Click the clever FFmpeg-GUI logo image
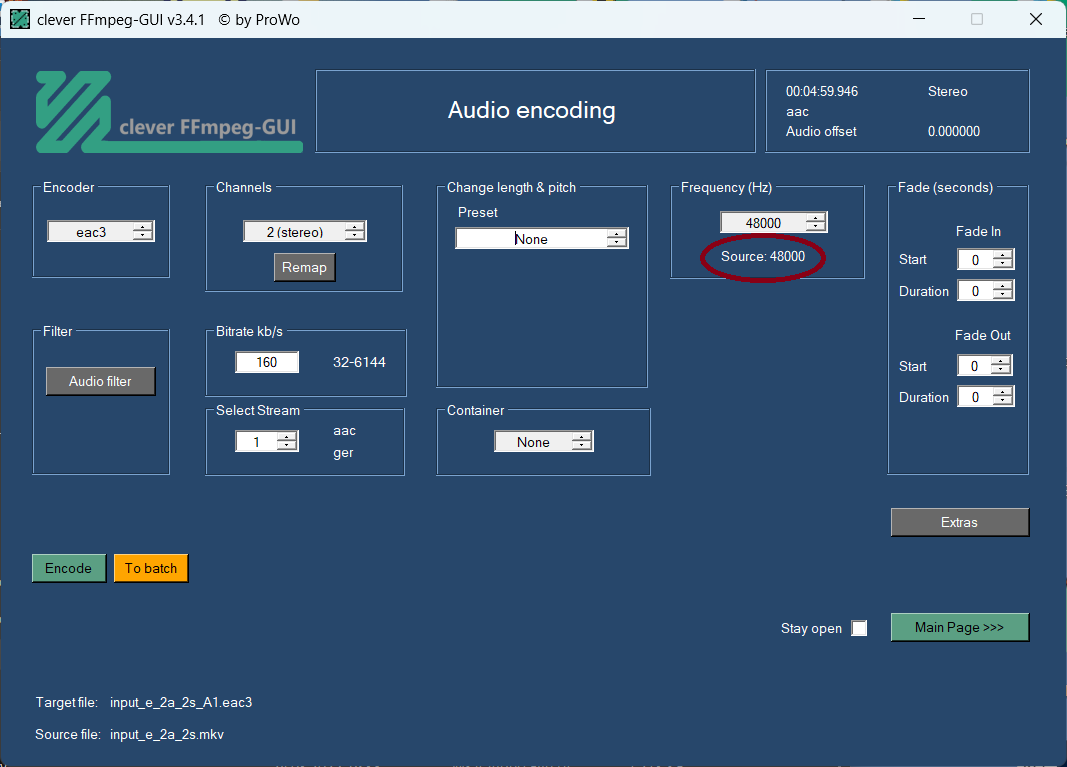The height and width of the screenshot is (767, 1067). coord(169,112)
